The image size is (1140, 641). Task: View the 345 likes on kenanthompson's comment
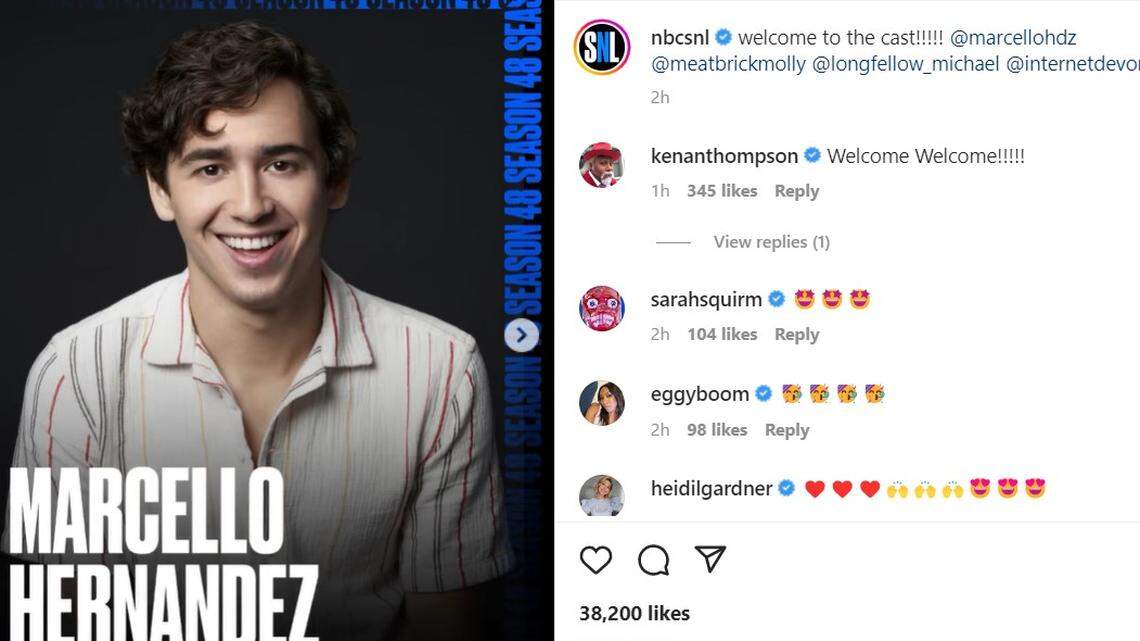point(722,190)
